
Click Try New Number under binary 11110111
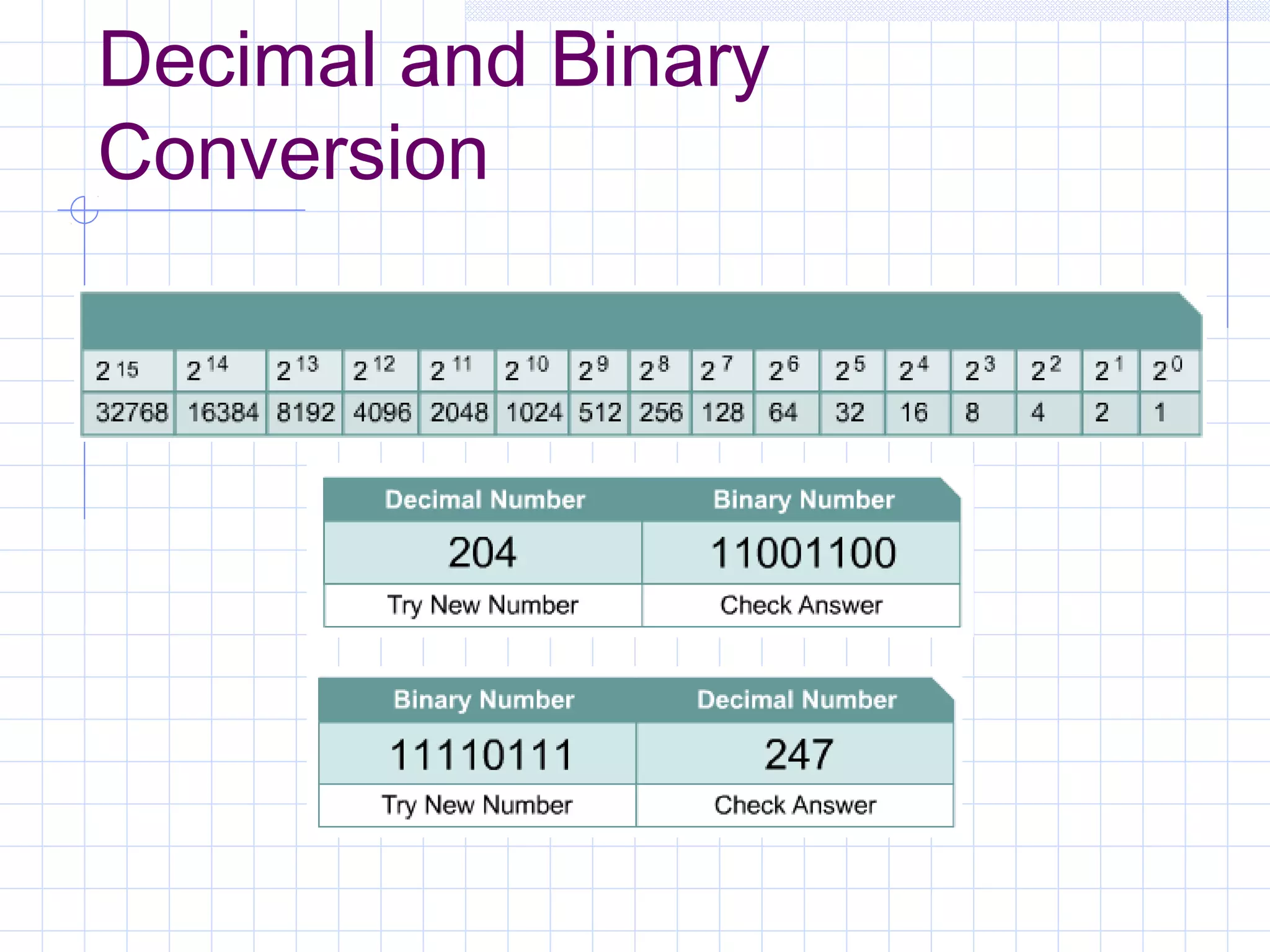tap(477, 805)
